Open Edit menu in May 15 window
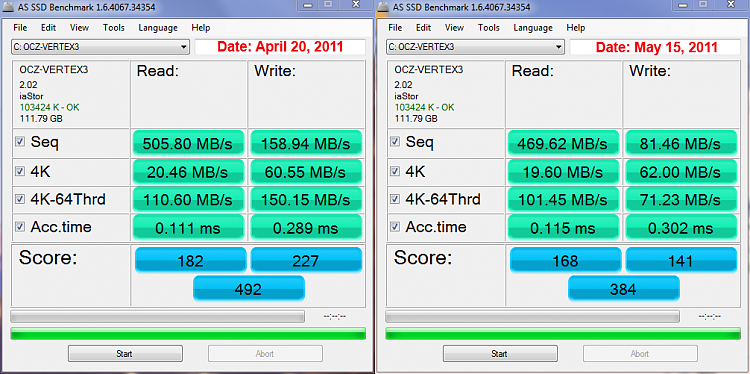This screenshot has width=750, height=374. coord(423,28)
